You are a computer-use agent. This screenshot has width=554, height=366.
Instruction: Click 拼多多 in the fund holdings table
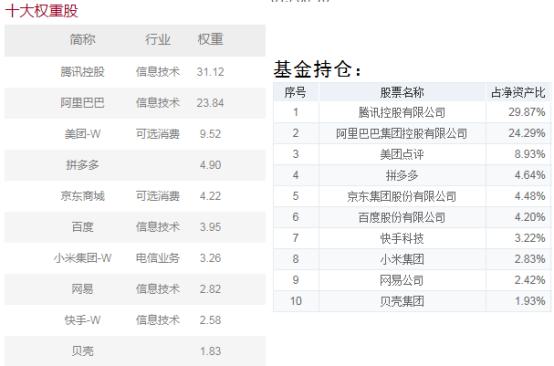(x=402, y=175)
